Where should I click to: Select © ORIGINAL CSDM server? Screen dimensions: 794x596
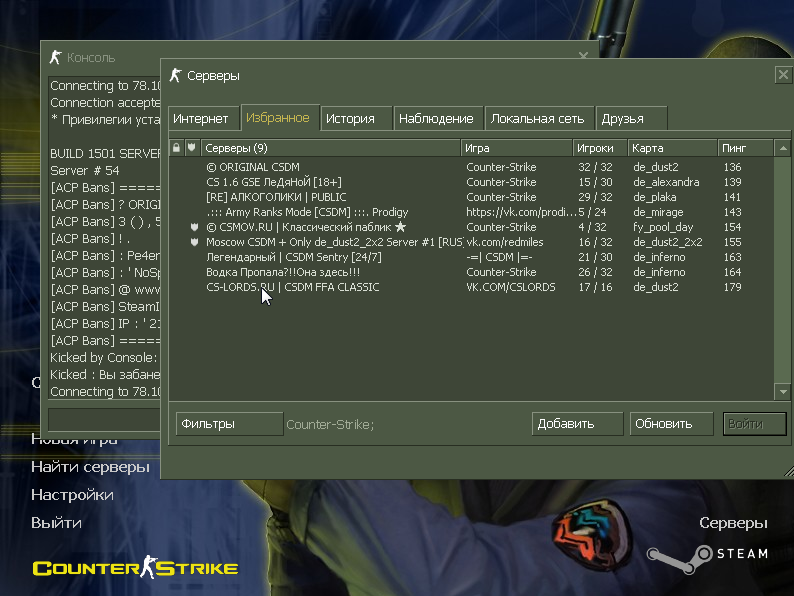click(471, 167)
